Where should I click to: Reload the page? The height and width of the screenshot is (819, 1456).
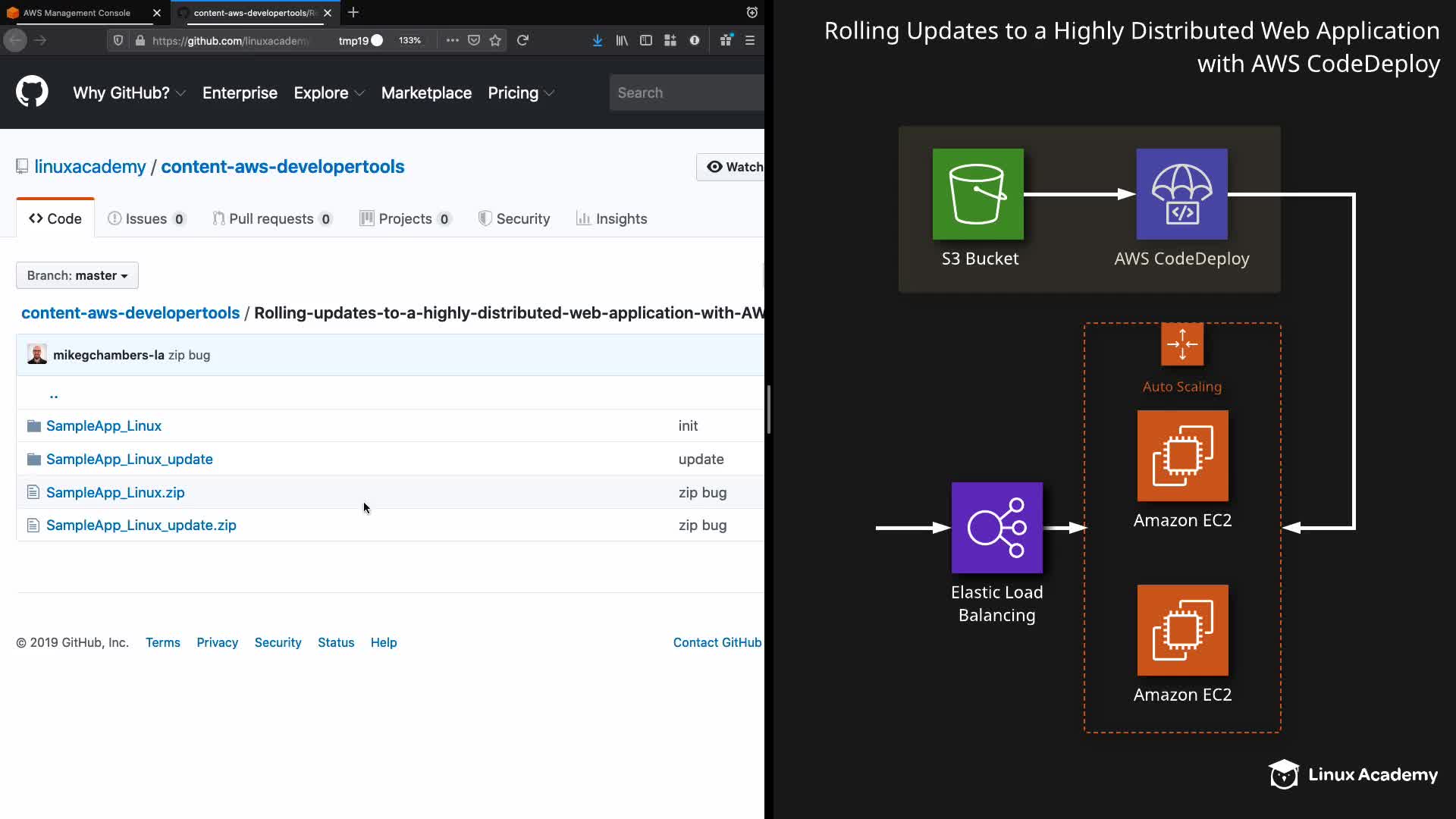pyautogui.click(x=522, y=41)
